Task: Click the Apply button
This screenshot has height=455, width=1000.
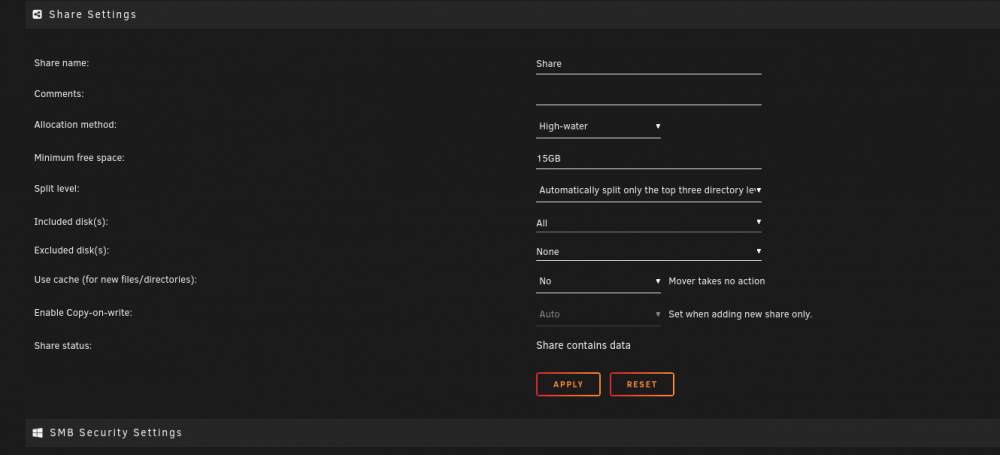Action: point(568,384)
